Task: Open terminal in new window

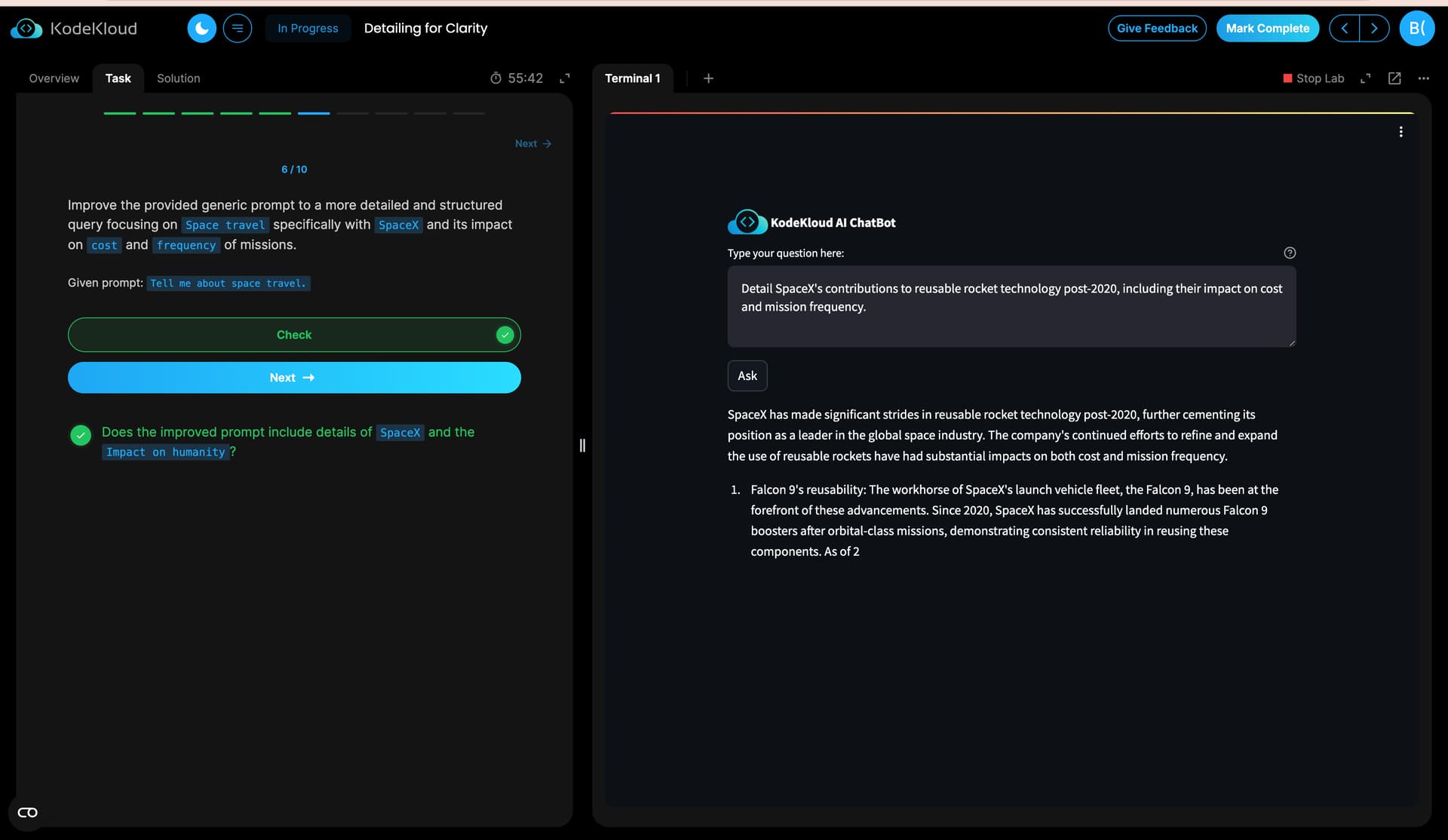Action: (1394, 78)
